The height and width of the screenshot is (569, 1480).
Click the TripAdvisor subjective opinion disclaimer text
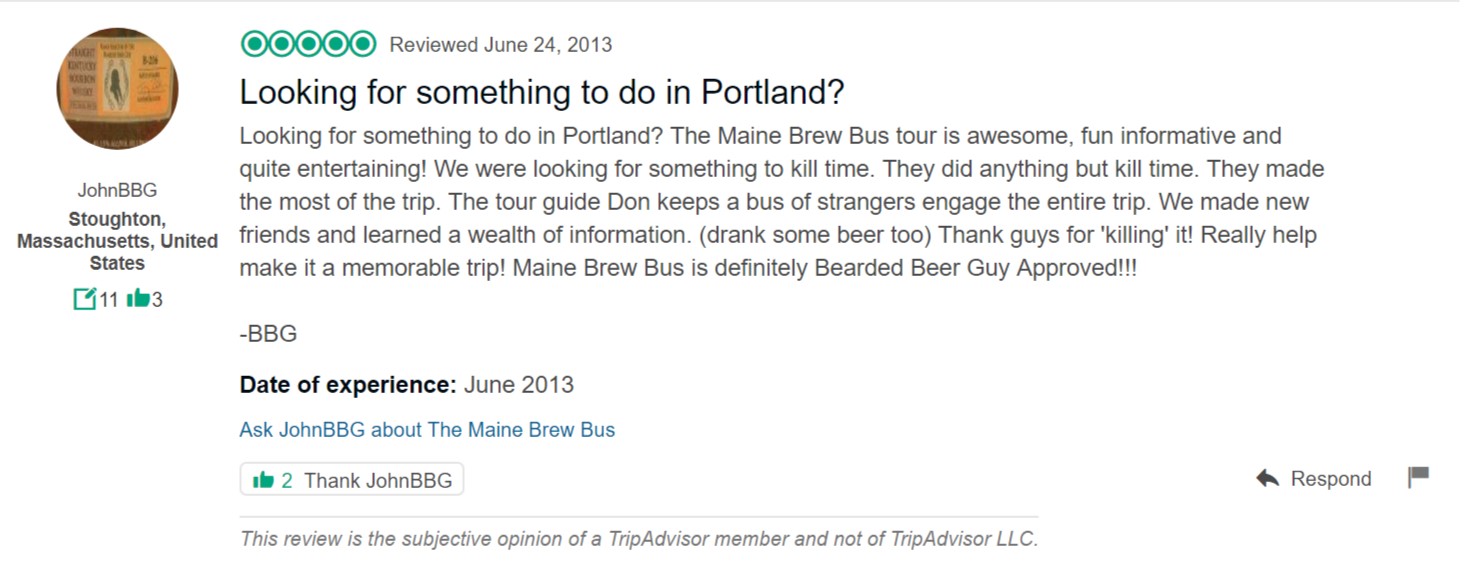pyautogui.click(x=639, y=539)
